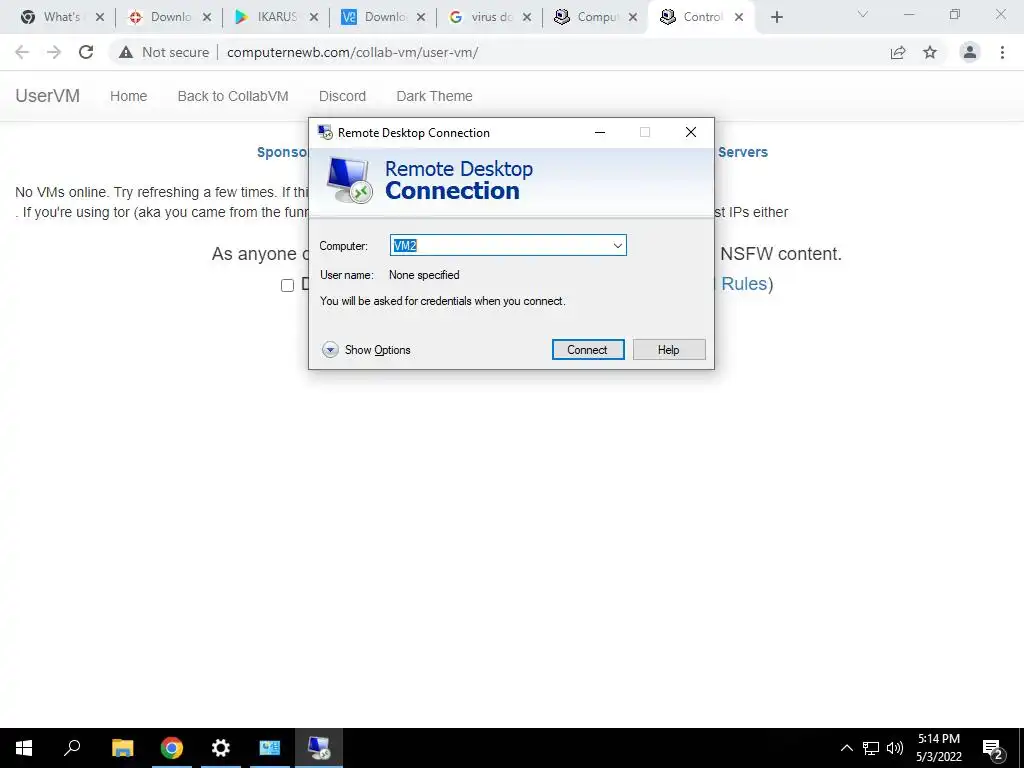Click the Chrome taskbar icon

coord(172,748)
